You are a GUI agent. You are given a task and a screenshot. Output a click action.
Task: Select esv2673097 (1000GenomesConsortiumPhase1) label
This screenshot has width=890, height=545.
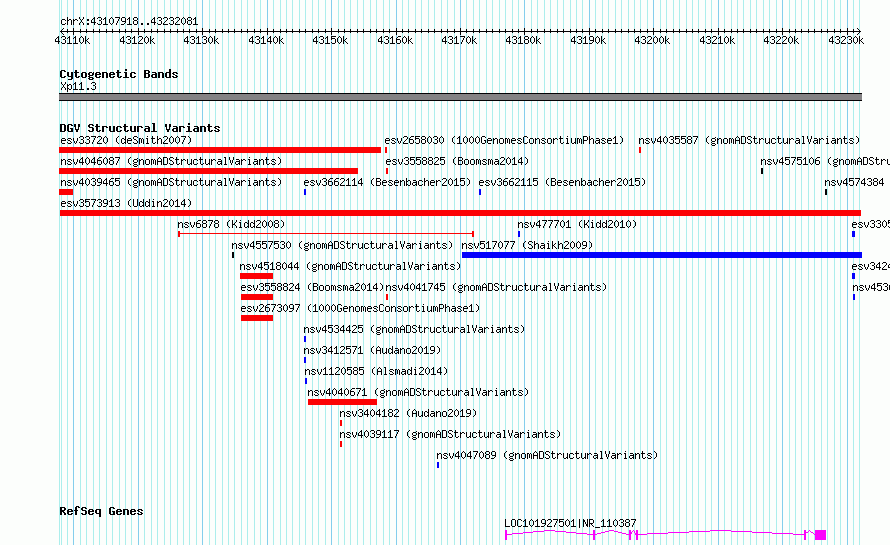[360, 308]
